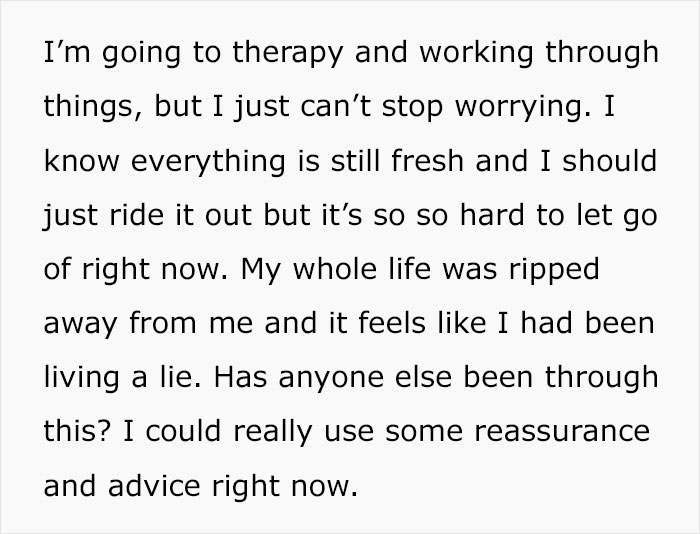Click the word "else" in the paragraph
700x534 pixels.
coord(414,377)
